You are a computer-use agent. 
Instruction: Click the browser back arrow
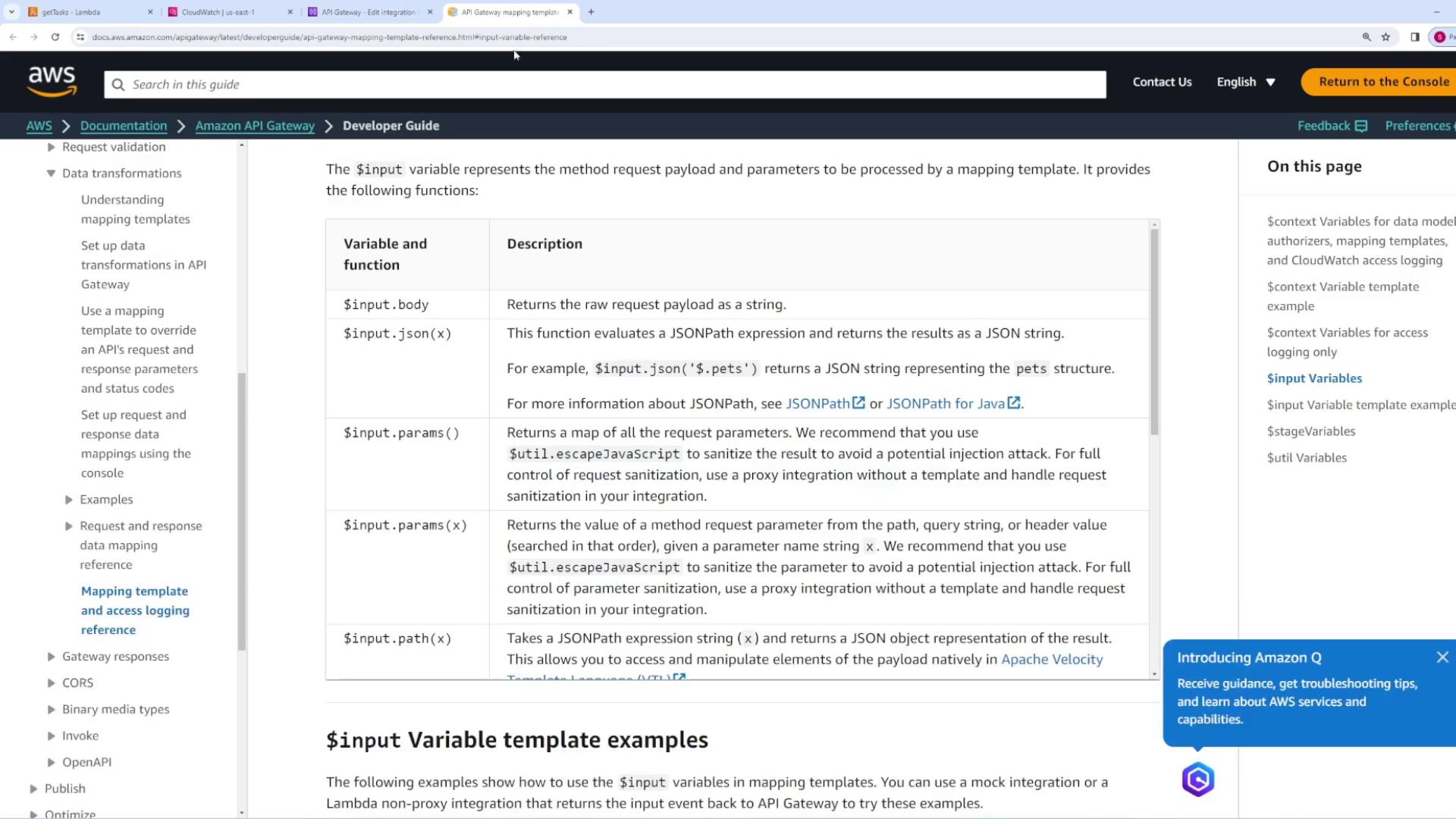[x=14, y=36]
